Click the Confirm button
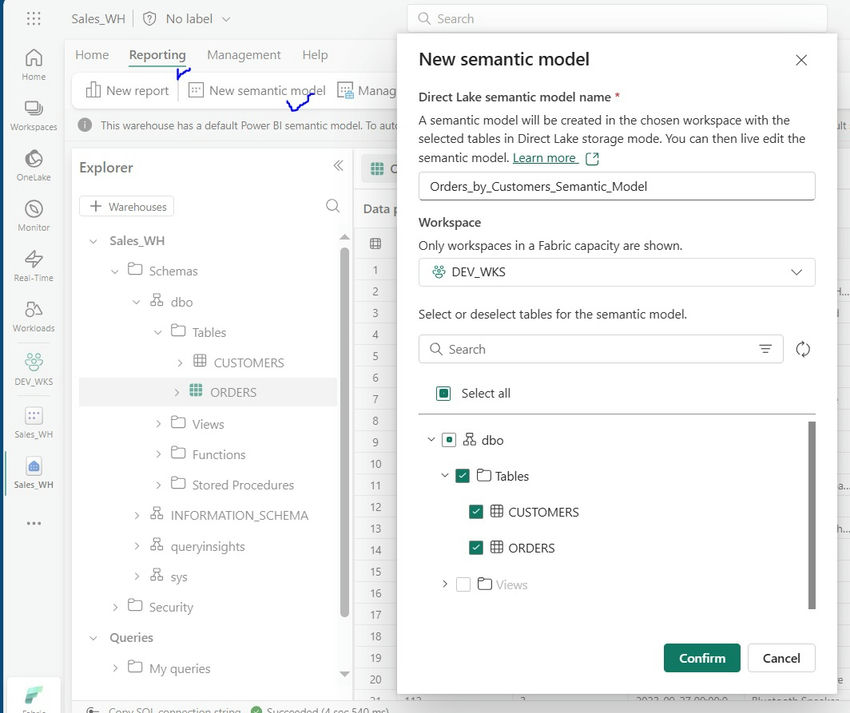Viewport: 850px width, 713px height. (701, 658)
